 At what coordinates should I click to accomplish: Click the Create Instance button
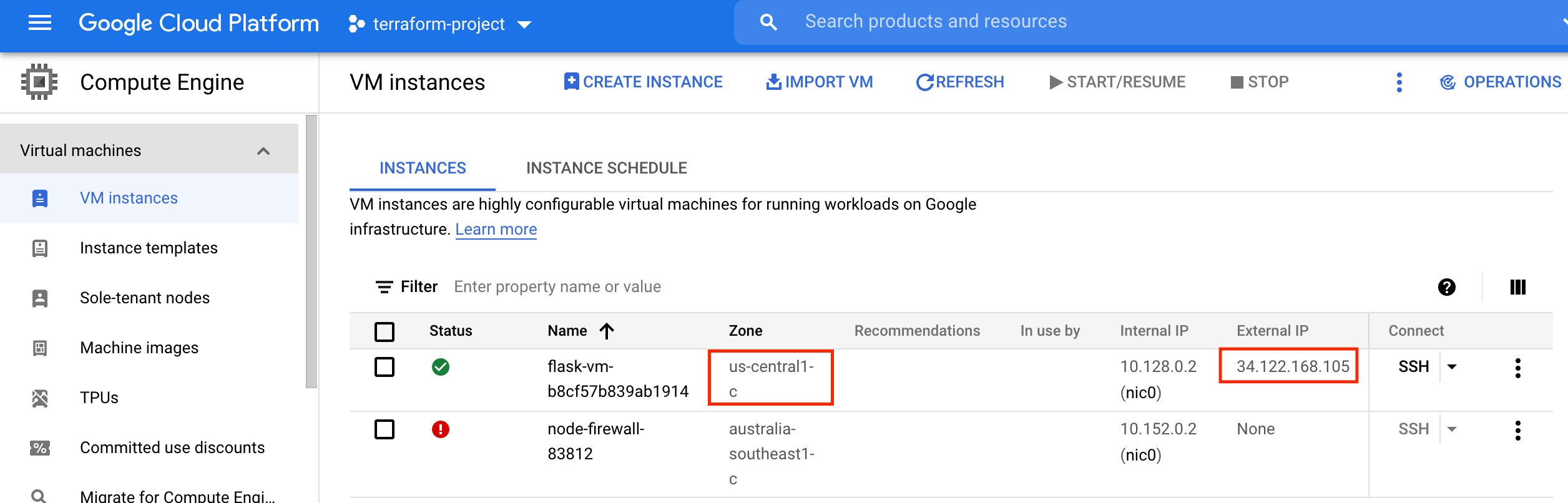coord(643,82)
